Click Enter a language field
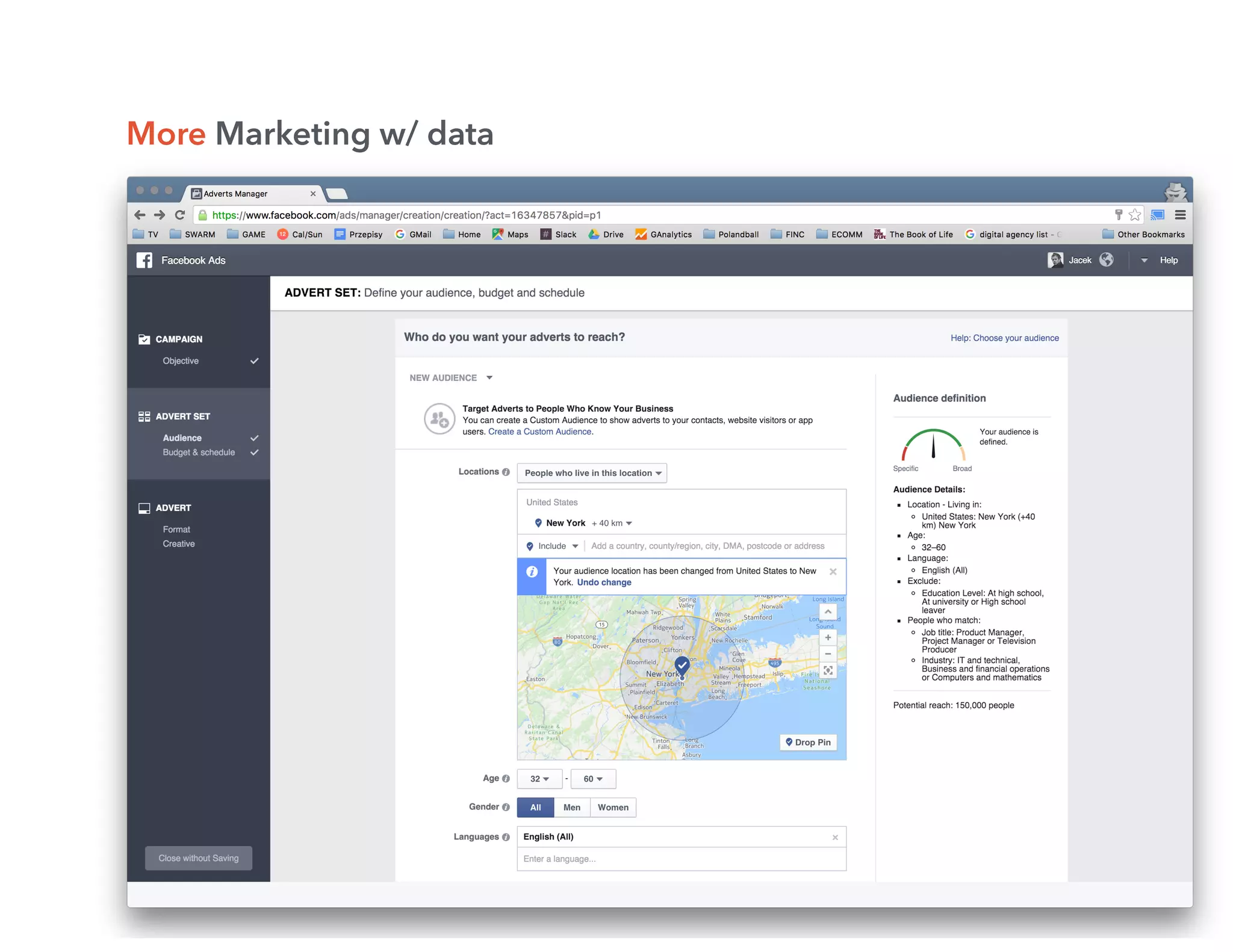 [682, 859]
